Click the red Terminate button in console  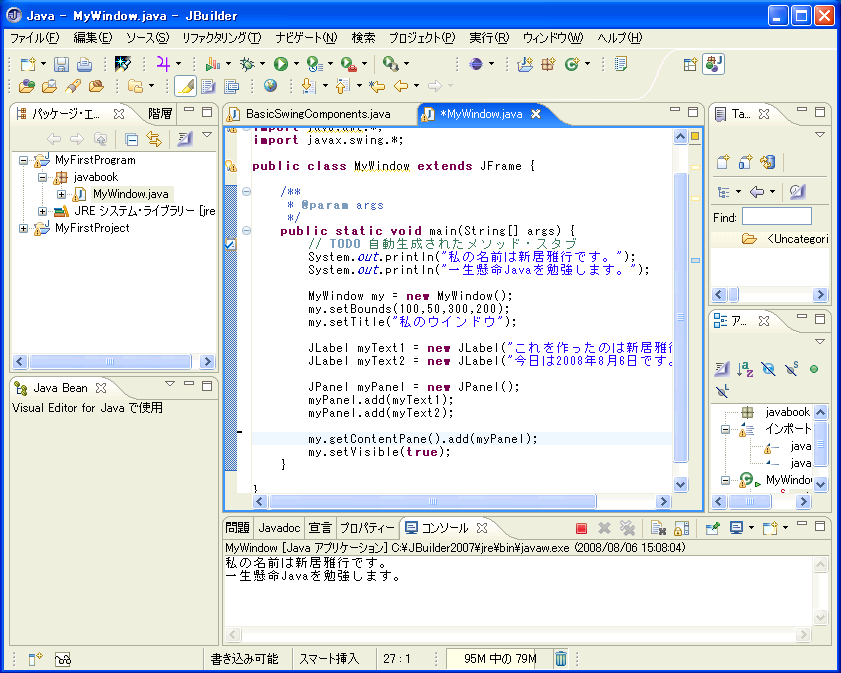tap(581, 528)
